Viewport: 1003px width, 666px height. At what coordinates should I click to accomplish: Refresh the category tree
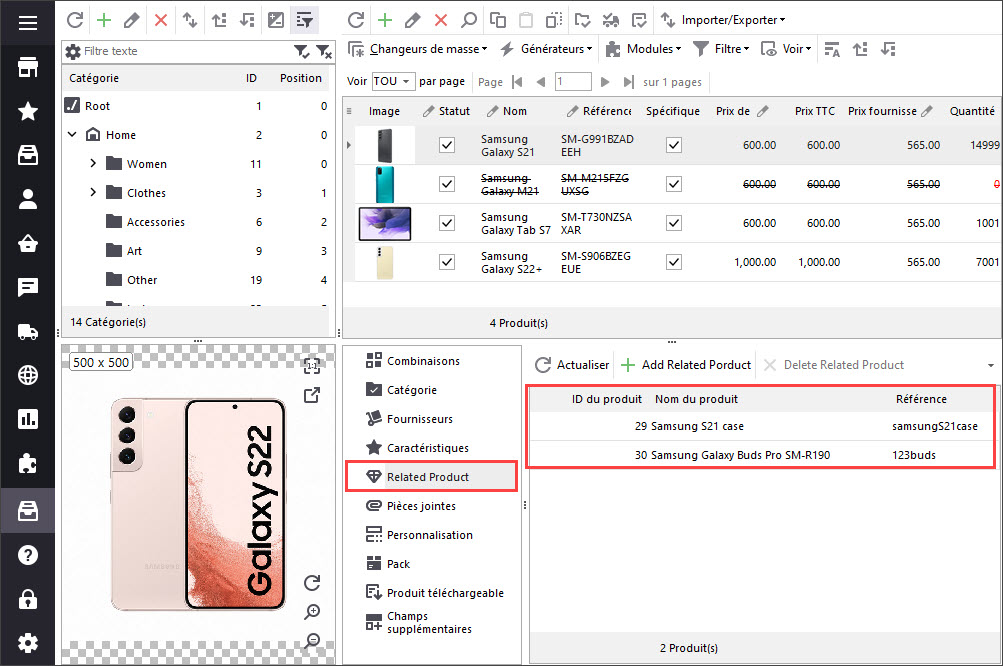tap(75, 20)
